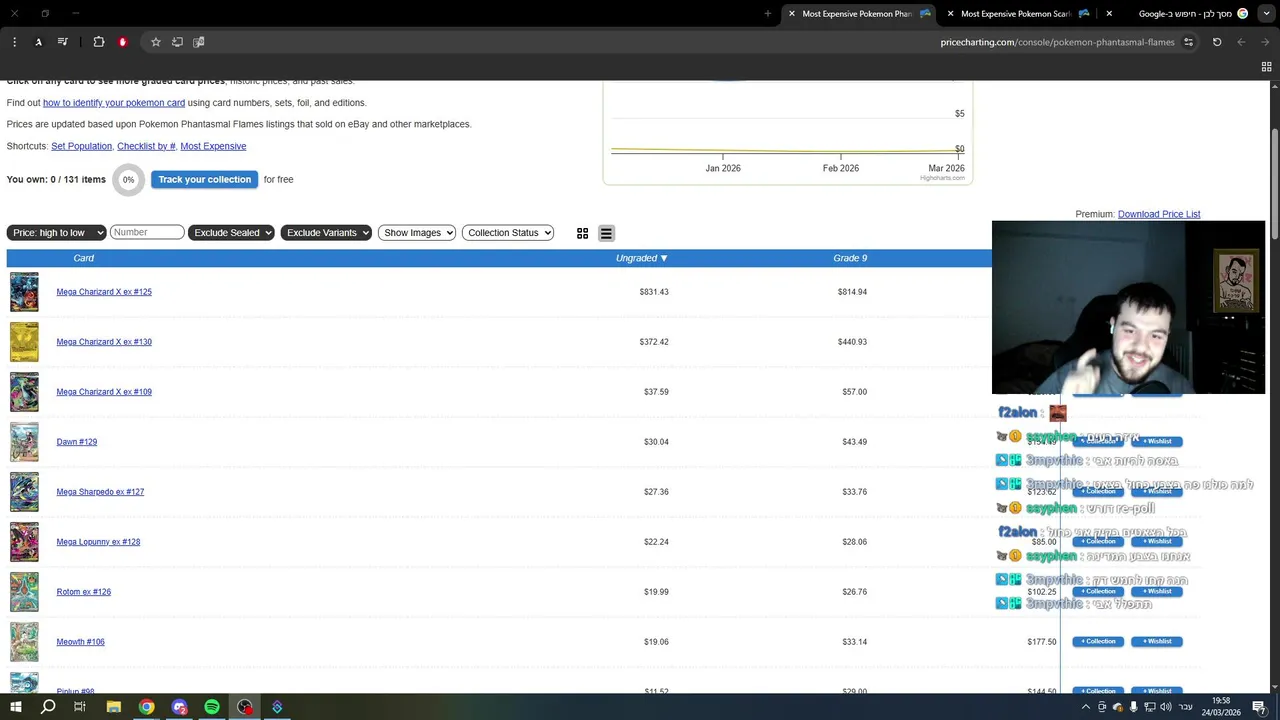
Task: Open the Price: high to low dropdown
Action: (x=56, y=233)
